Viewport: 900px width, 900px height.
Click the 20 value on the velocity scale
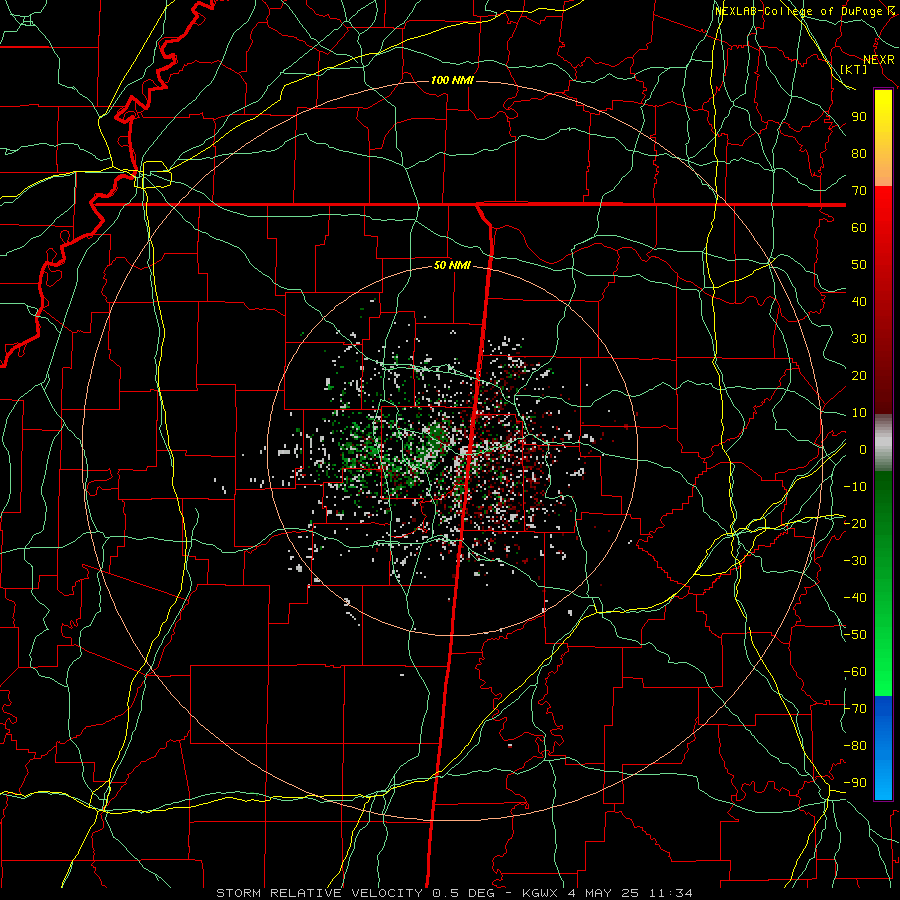pyautogui.click(x=859, y=375)
